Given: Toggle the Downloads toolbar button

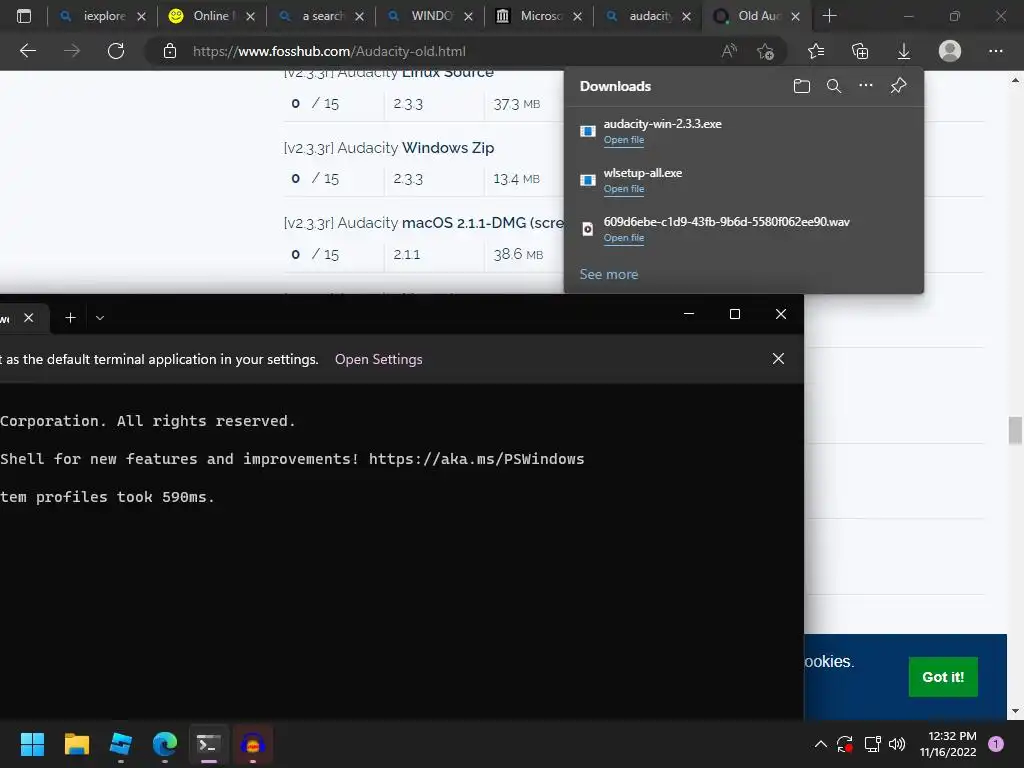Looking at the screenshot, I should pos(904,51).
